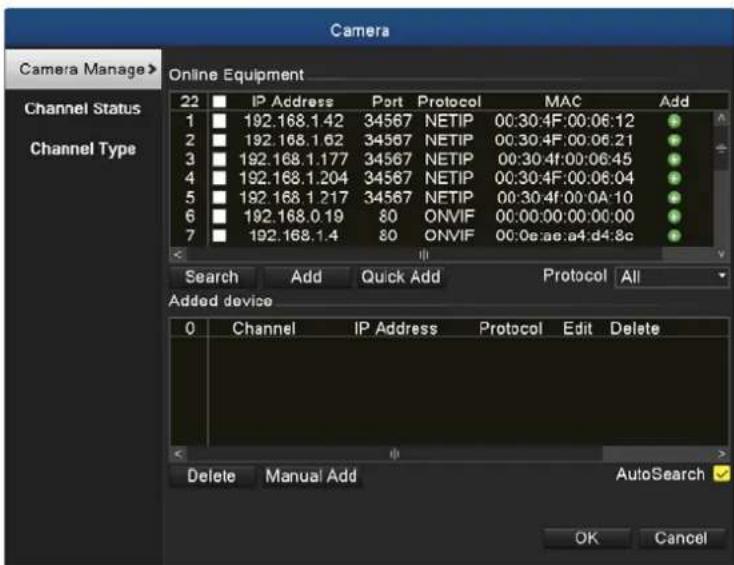734x565 pixels.
Task: Tick the checkbox for 192.168.1.217
Action: pos(219,197)
